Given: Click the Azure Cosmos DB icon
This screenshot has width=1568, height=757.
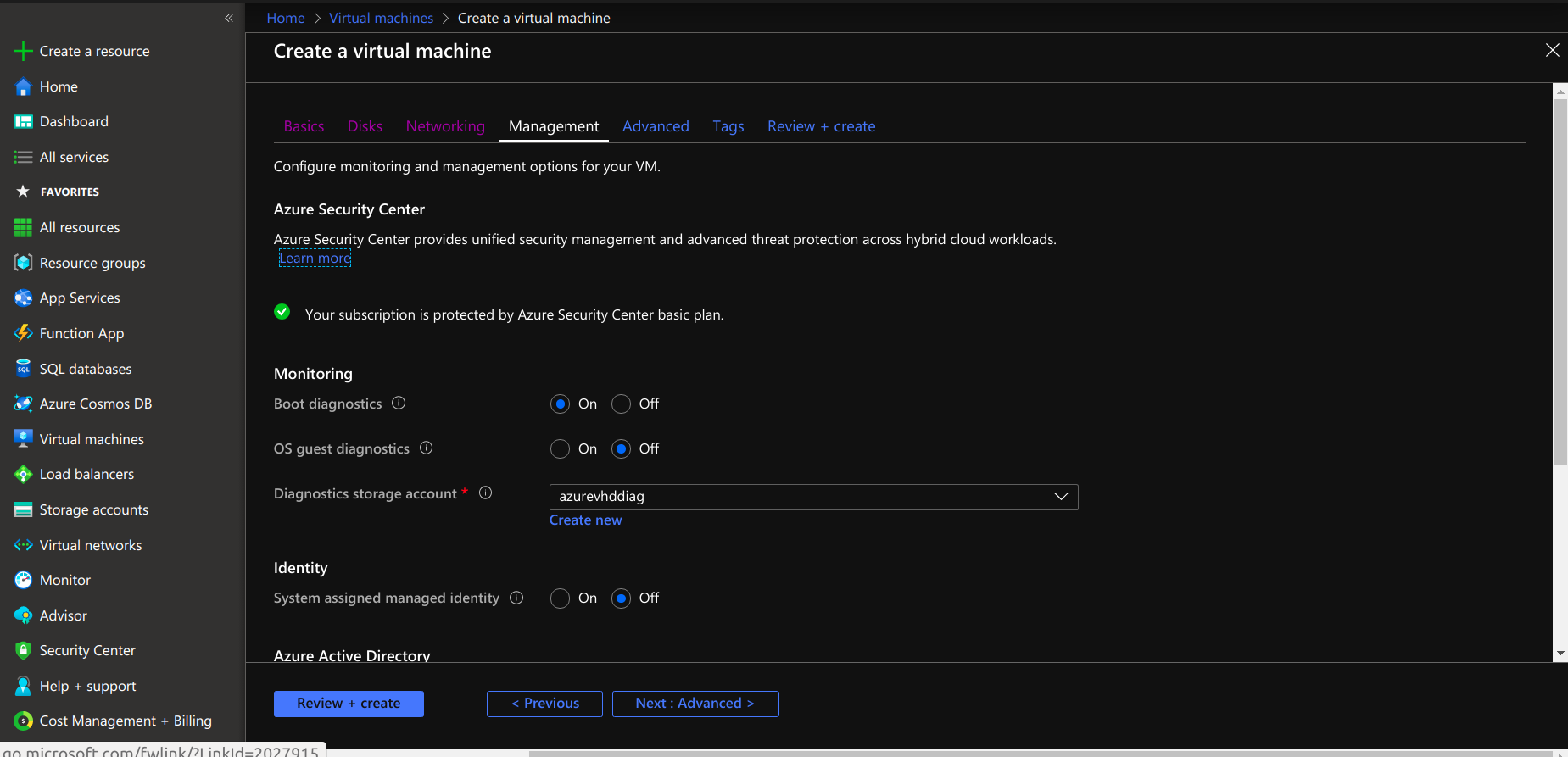Looking at the screenshot, I should [x=23, y=404].
